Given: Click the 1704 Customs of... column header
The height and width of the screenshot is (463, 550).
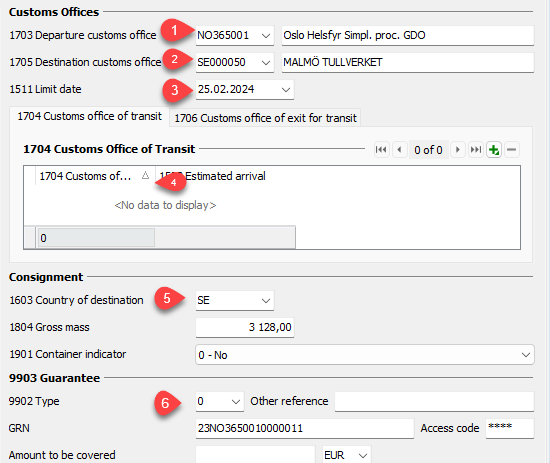Looking at the screenshot, I should 95,176.
